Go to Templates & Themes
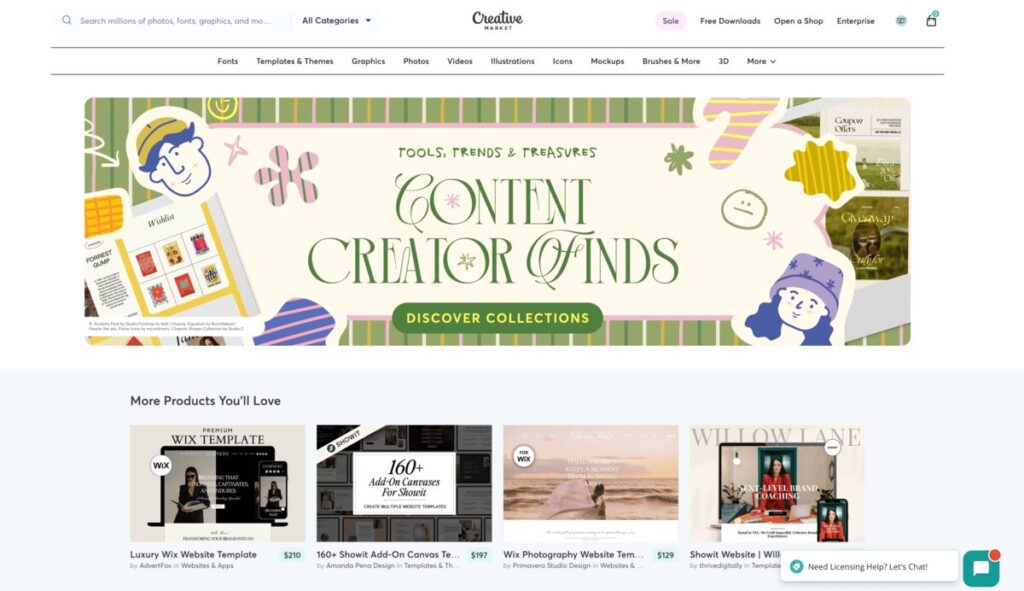The width and height of the screenshot is (1024, 591). tap(295, 61)
